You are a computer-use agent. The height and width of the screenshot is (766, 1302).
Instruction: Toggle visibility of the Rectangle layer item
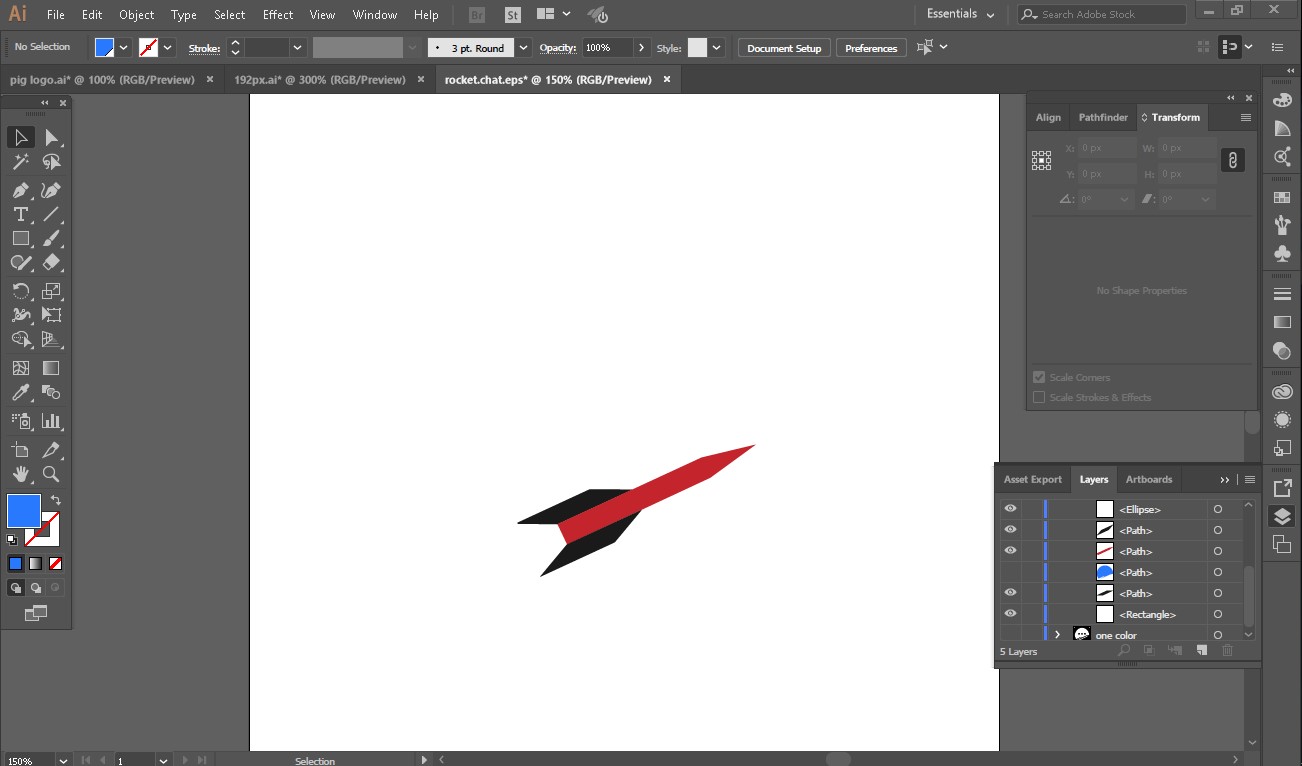(1010, 614)
